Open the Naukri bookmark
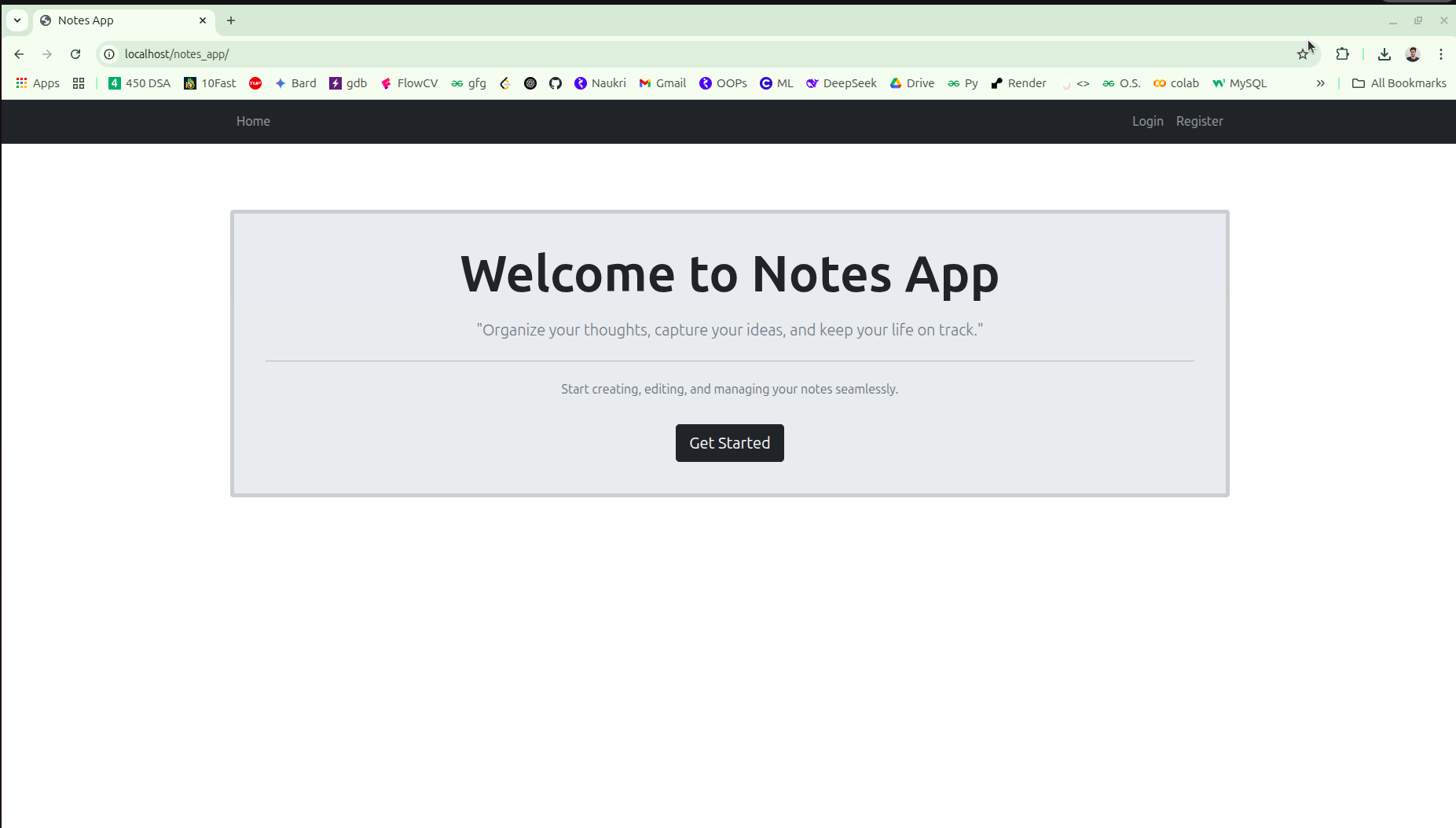This screenshot has width=1456, height=828. 600,83
